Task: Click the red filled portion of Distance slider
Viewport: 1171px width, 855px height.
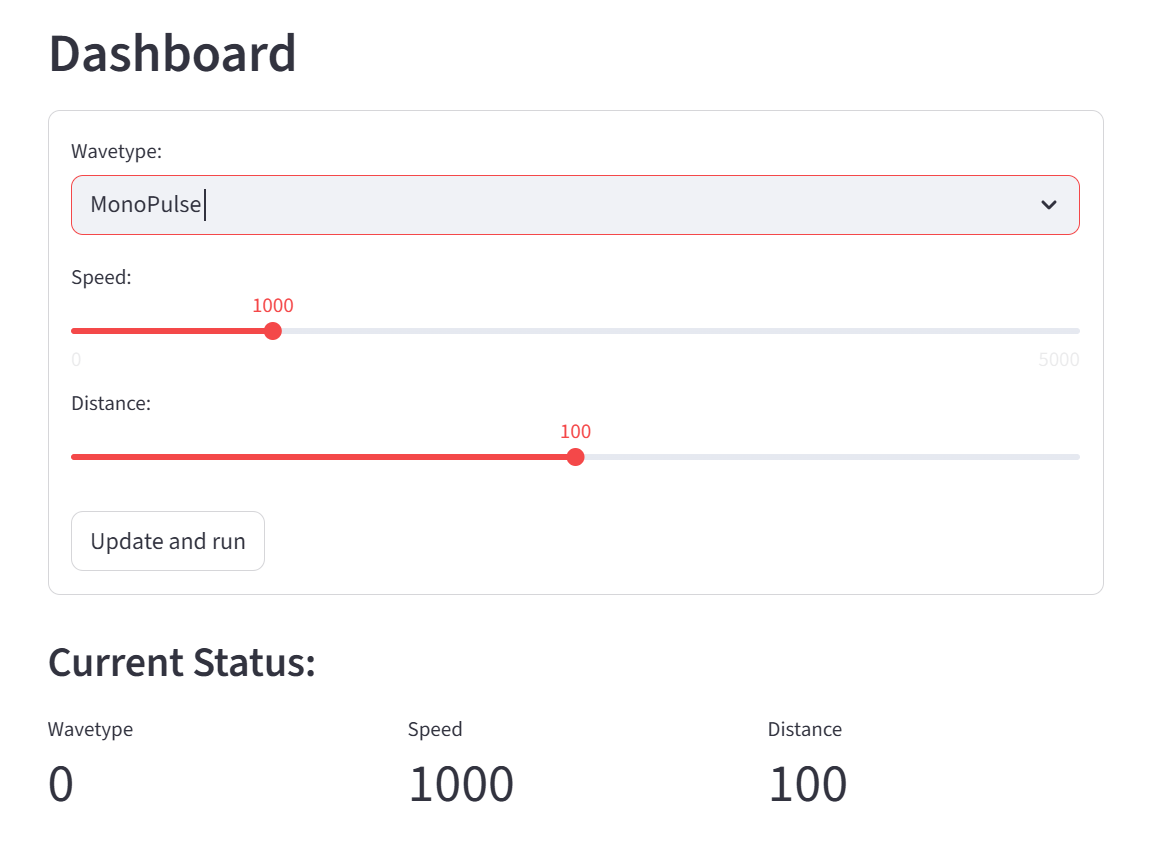Action: 320,457
